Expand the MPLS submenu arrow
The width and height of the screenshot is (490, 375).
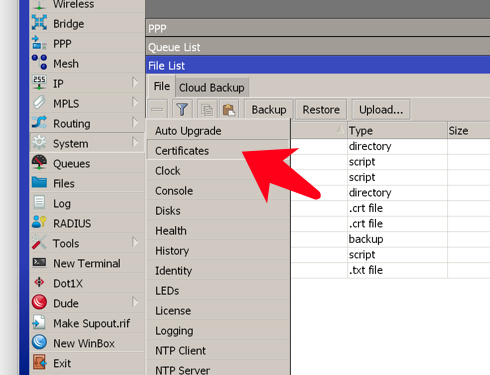click(x=135, y=102)
